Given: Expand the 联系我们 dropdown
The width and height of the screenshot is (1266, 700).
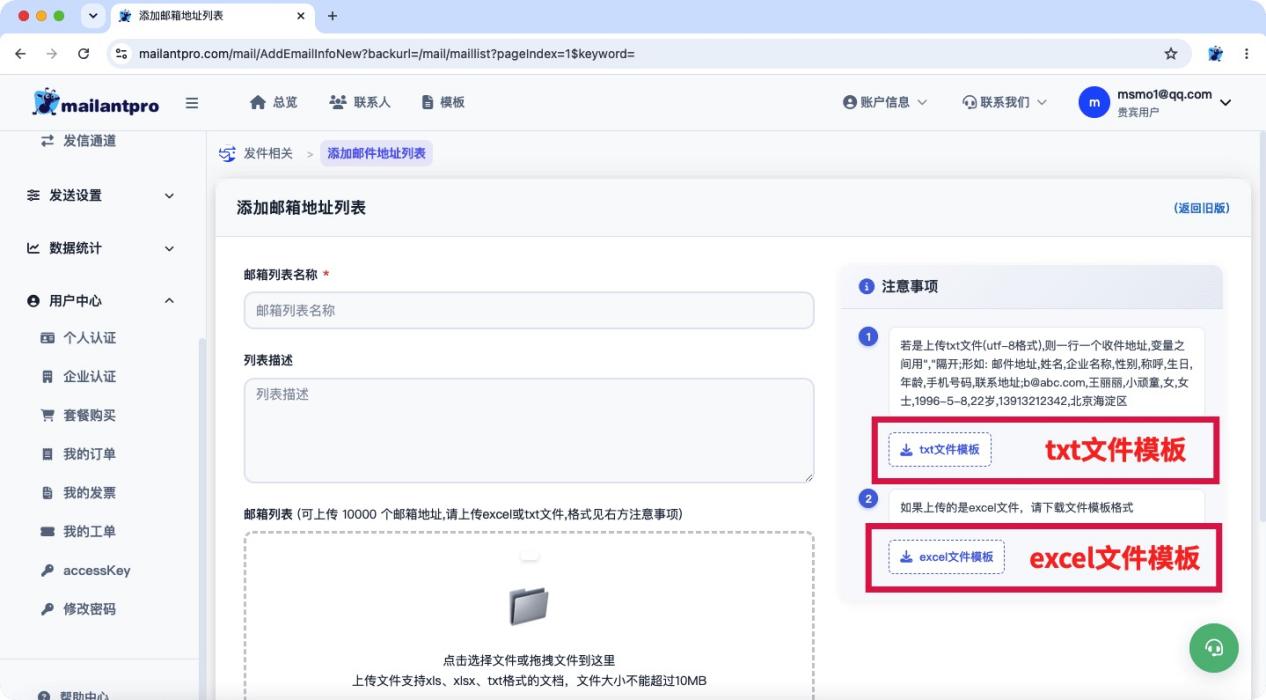Looking at the screenshot, I should click(1004, 102).
